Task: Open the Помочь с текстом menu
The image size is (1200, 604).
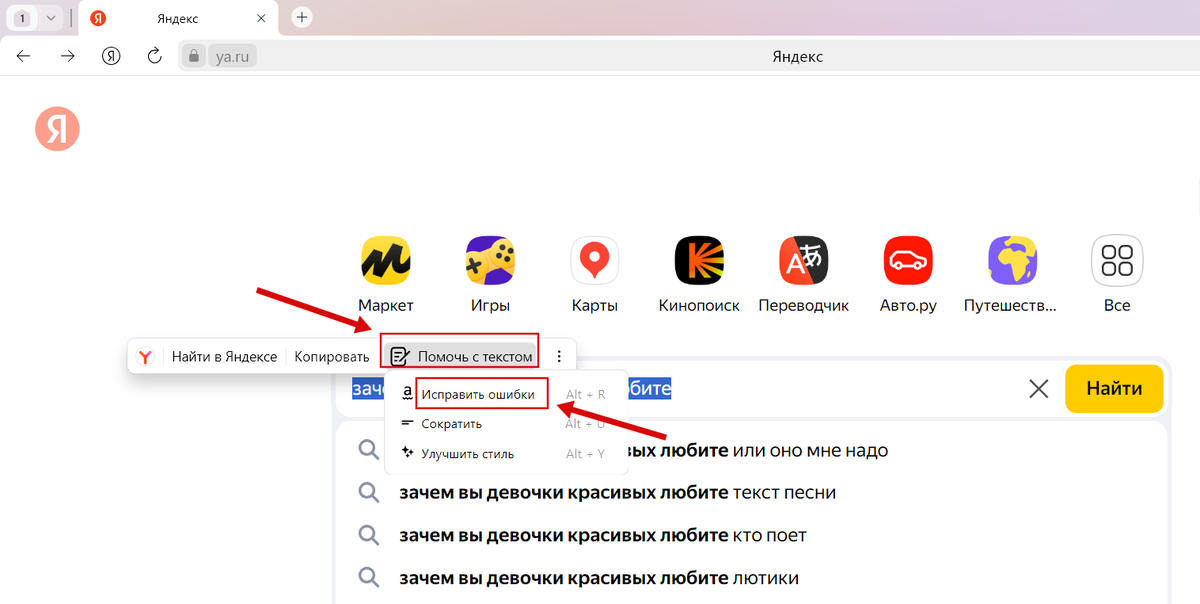Action: pyautogui.click(x=461, y=356)
